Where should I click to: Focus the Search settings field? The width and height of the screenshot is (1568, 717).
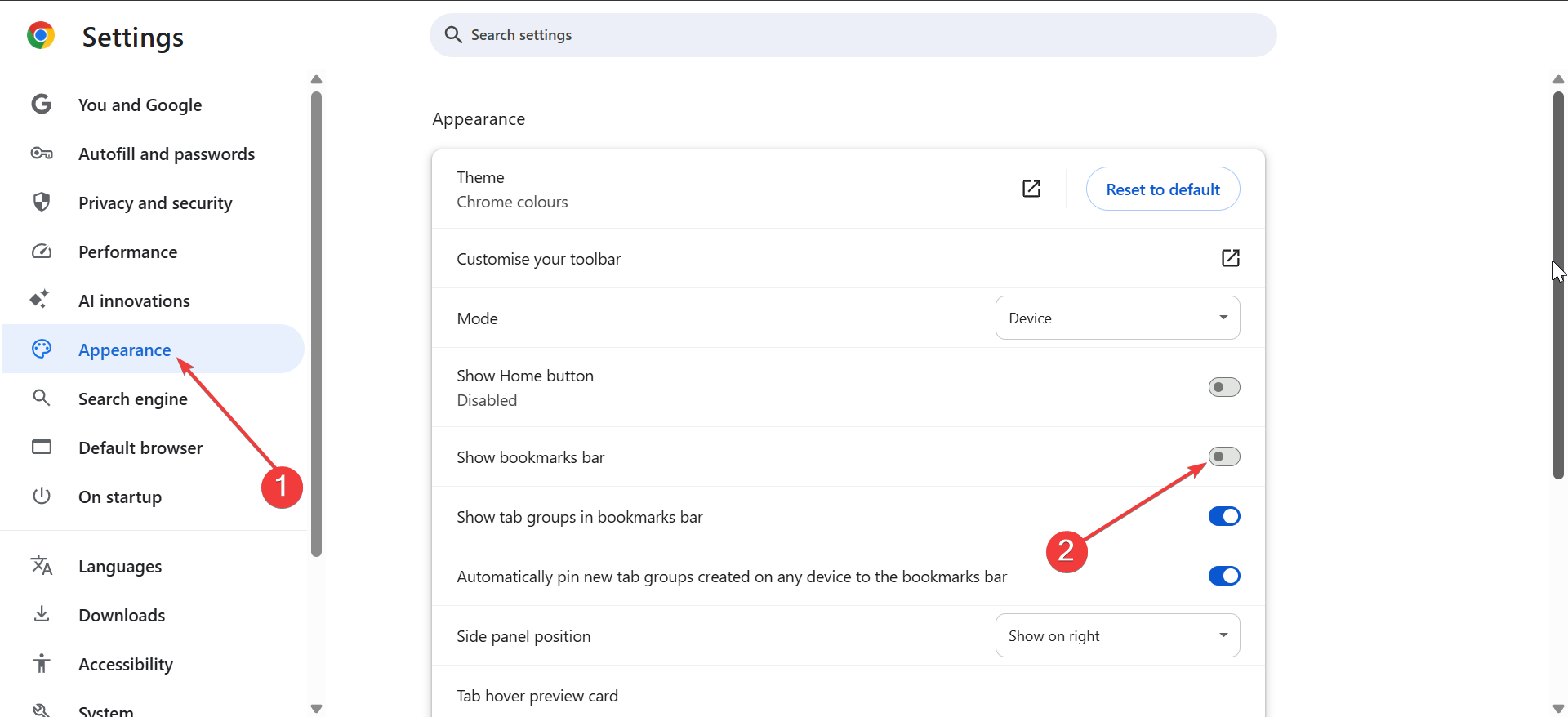pyautogui.click(x=853, y=35)
